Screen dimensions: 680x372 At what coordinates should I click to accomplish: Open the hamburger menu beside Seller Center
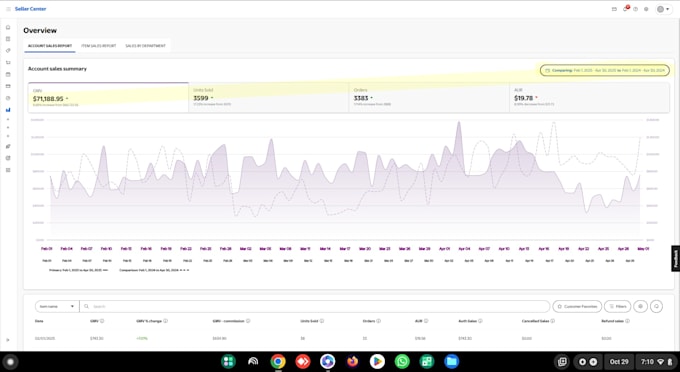8,9
